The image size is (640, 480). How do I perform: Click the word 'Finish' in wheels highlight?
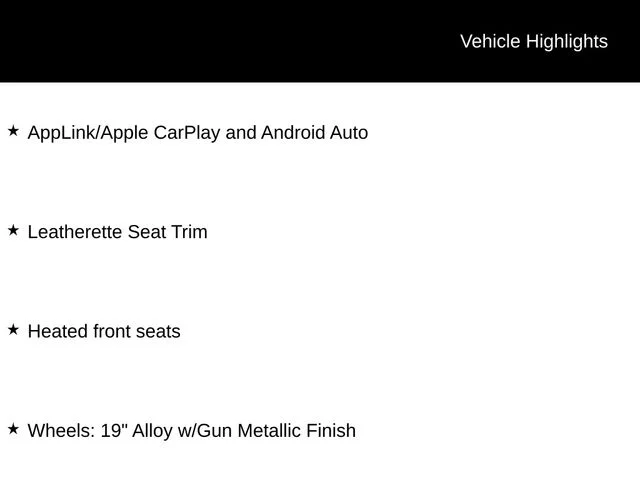coord(331,431)
